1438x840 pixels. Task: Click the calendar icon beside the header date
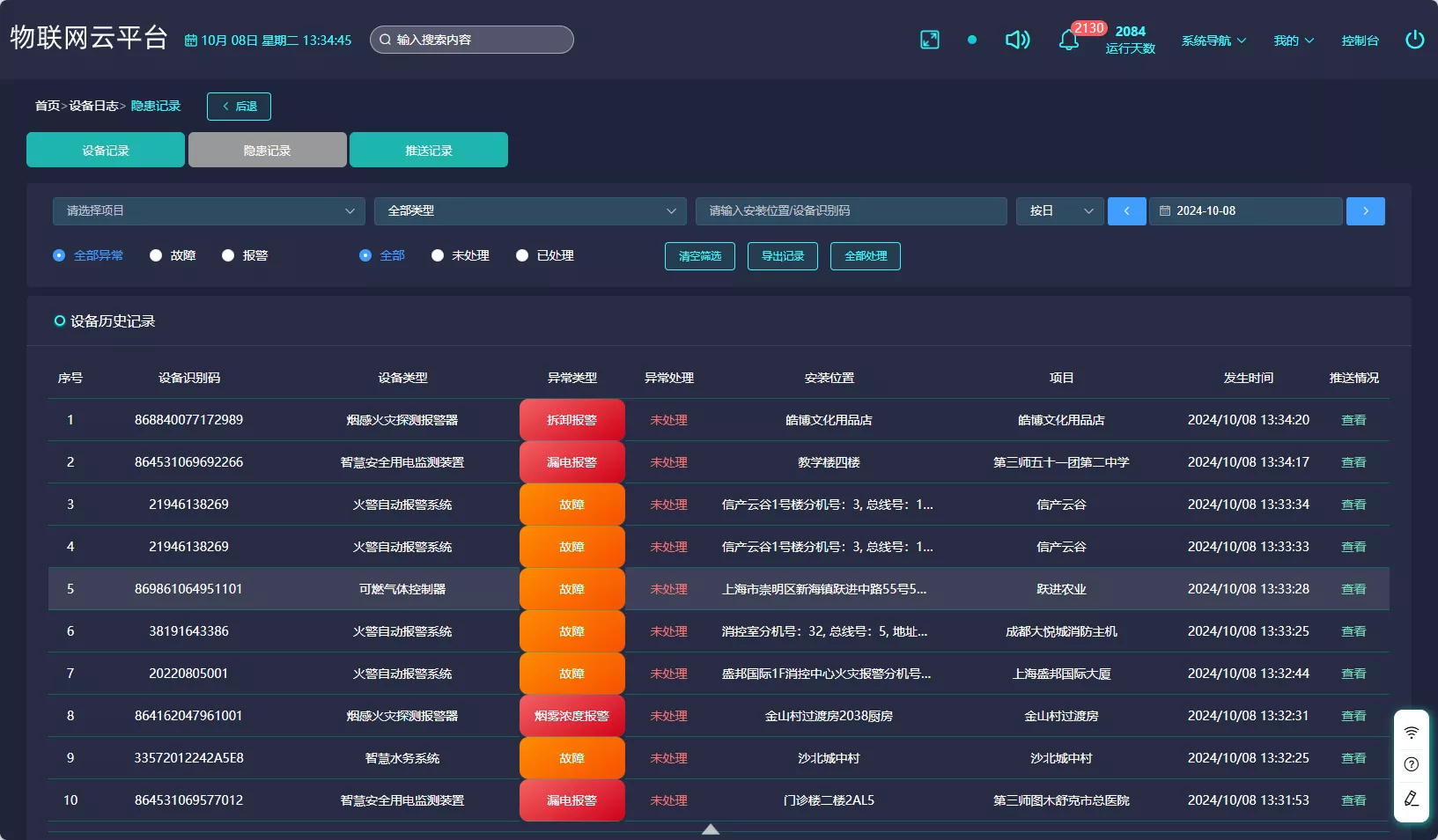[x=190, y=41]
